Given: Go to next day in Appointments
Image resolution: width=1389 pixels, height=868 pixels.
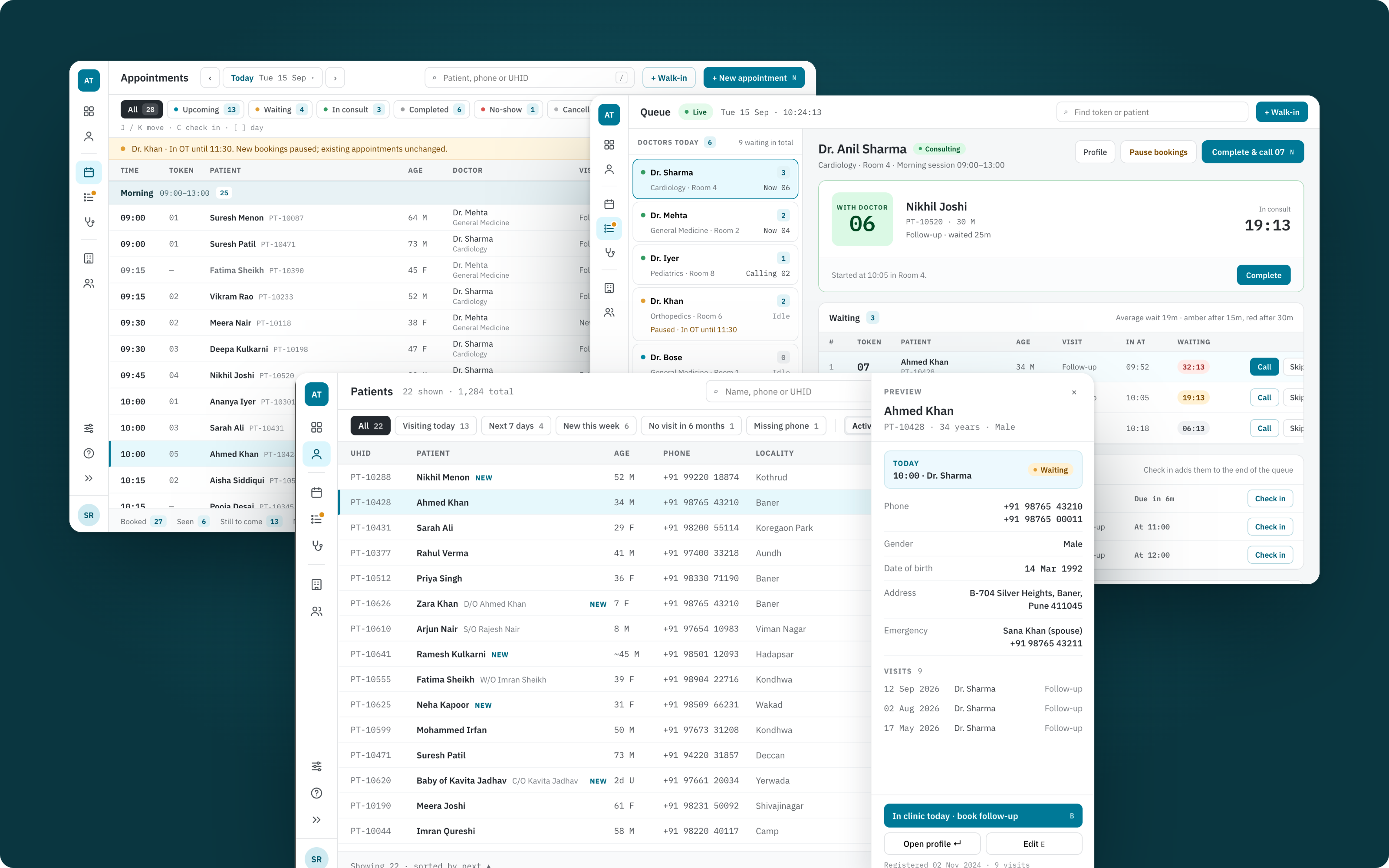Looking at the screenshot, I should (x=335, y=78).
